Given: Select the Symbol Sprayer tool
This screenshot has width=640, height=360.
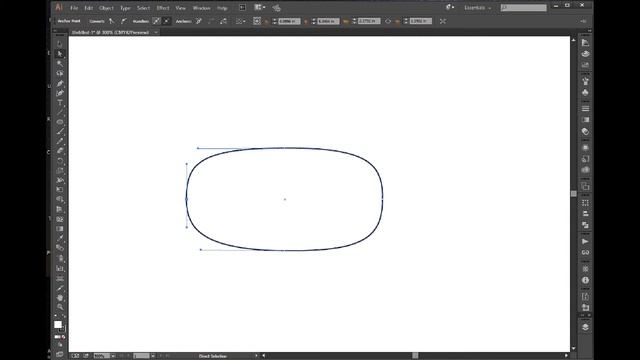Looking at the screenshot, I should pyautogui.click(x=60, y=258).
